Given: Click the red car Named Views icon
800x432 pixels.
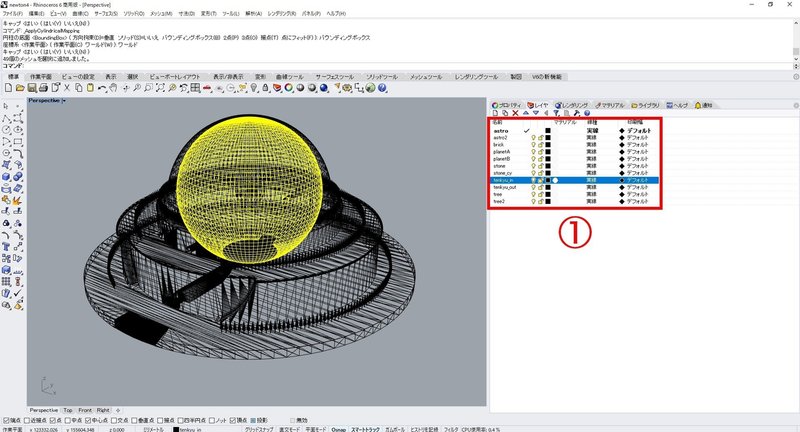Looking at the screenshot, I should [207, 88].
